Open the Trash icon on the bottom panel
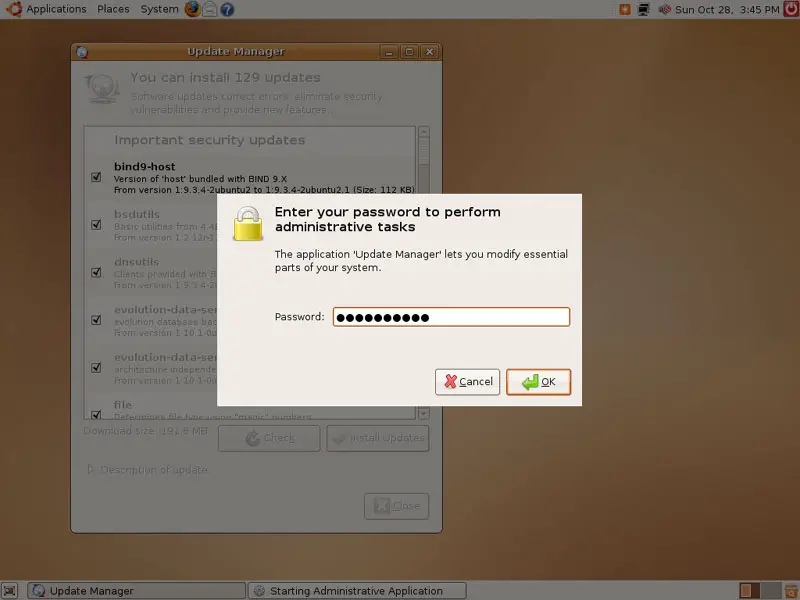The width and height of the screenshot is (800, 600). [792, 591]
